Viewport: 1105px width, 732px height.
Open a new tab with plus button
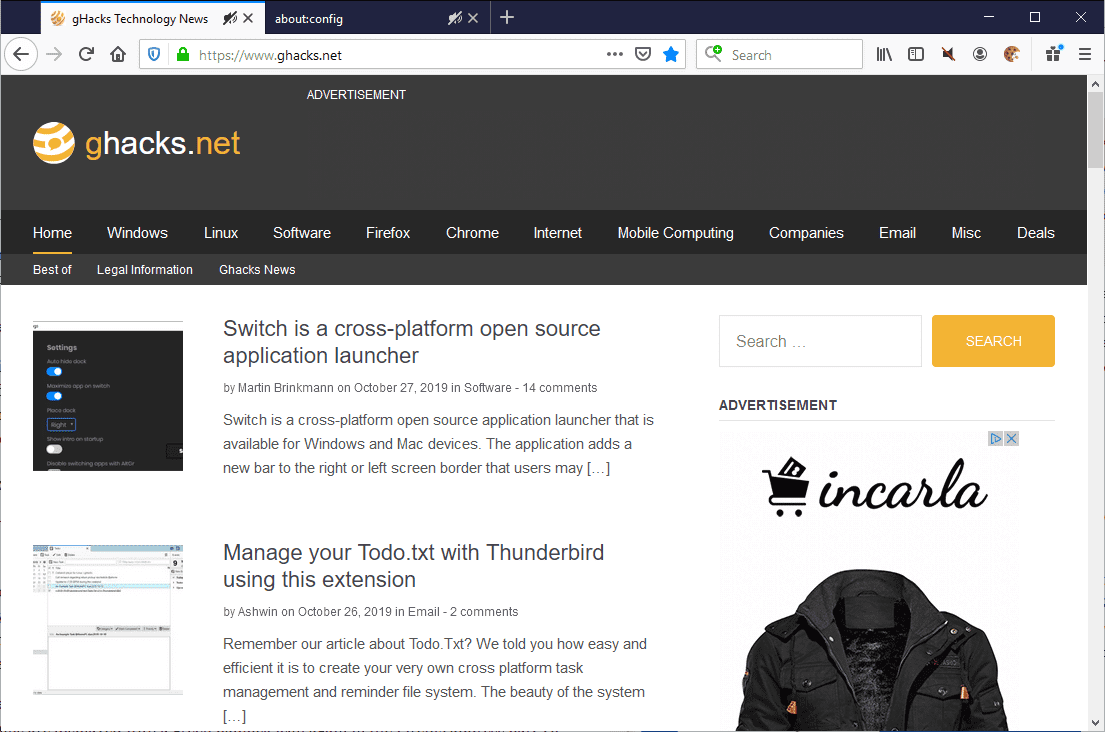[x=507, y=18]
